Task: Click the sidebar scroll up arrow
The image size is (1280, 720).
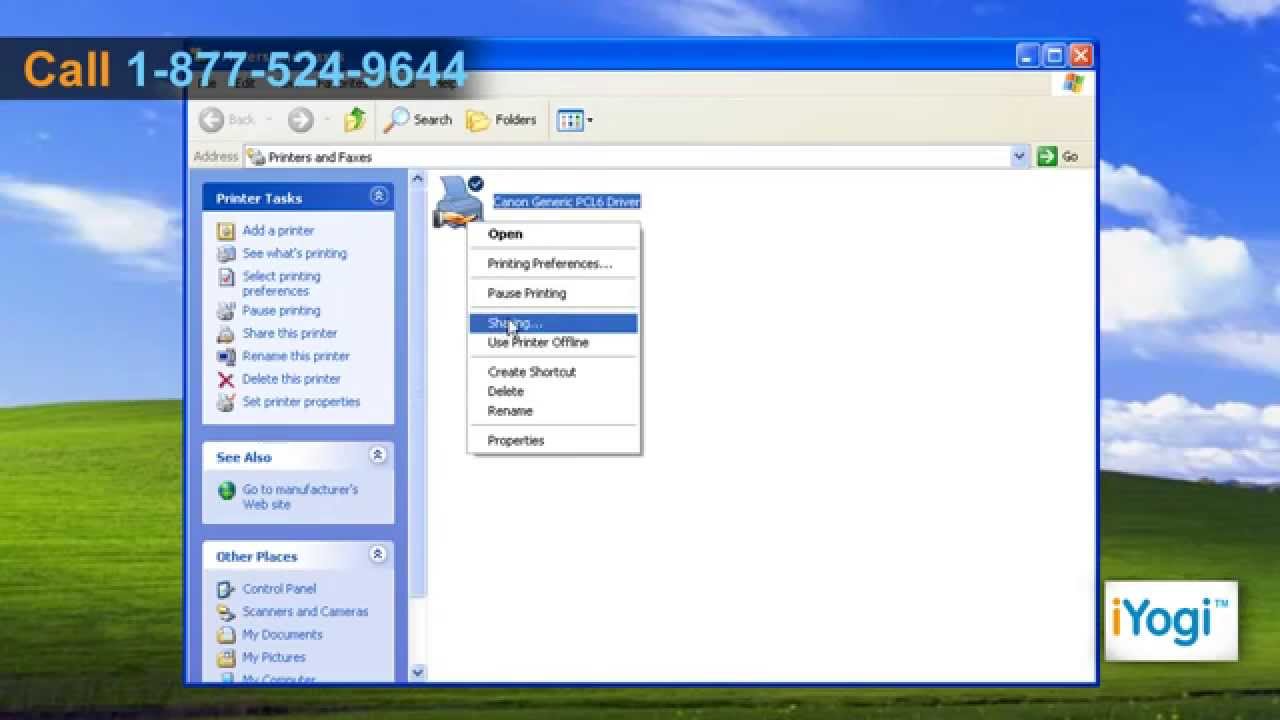Action: [418, 178]
